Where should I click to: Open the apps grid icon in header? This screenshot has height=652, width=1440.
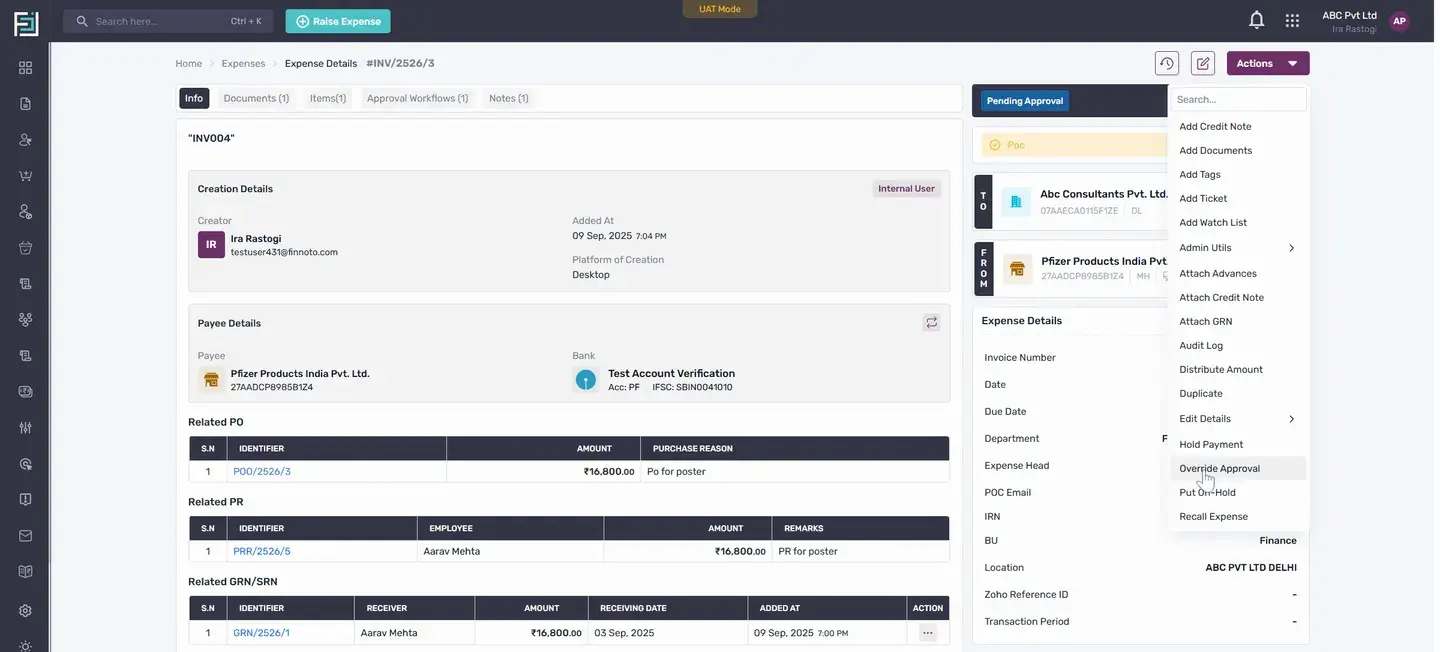point(1292,20)
